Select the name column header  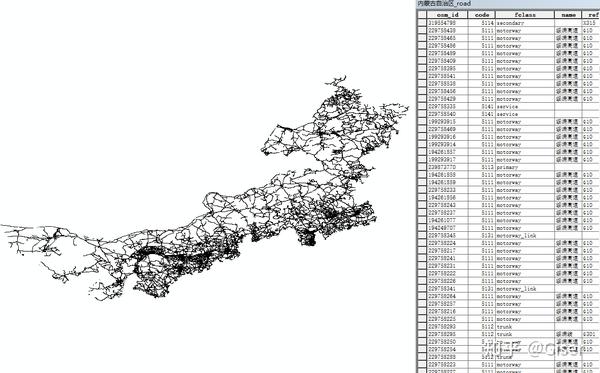coord(568,15)
